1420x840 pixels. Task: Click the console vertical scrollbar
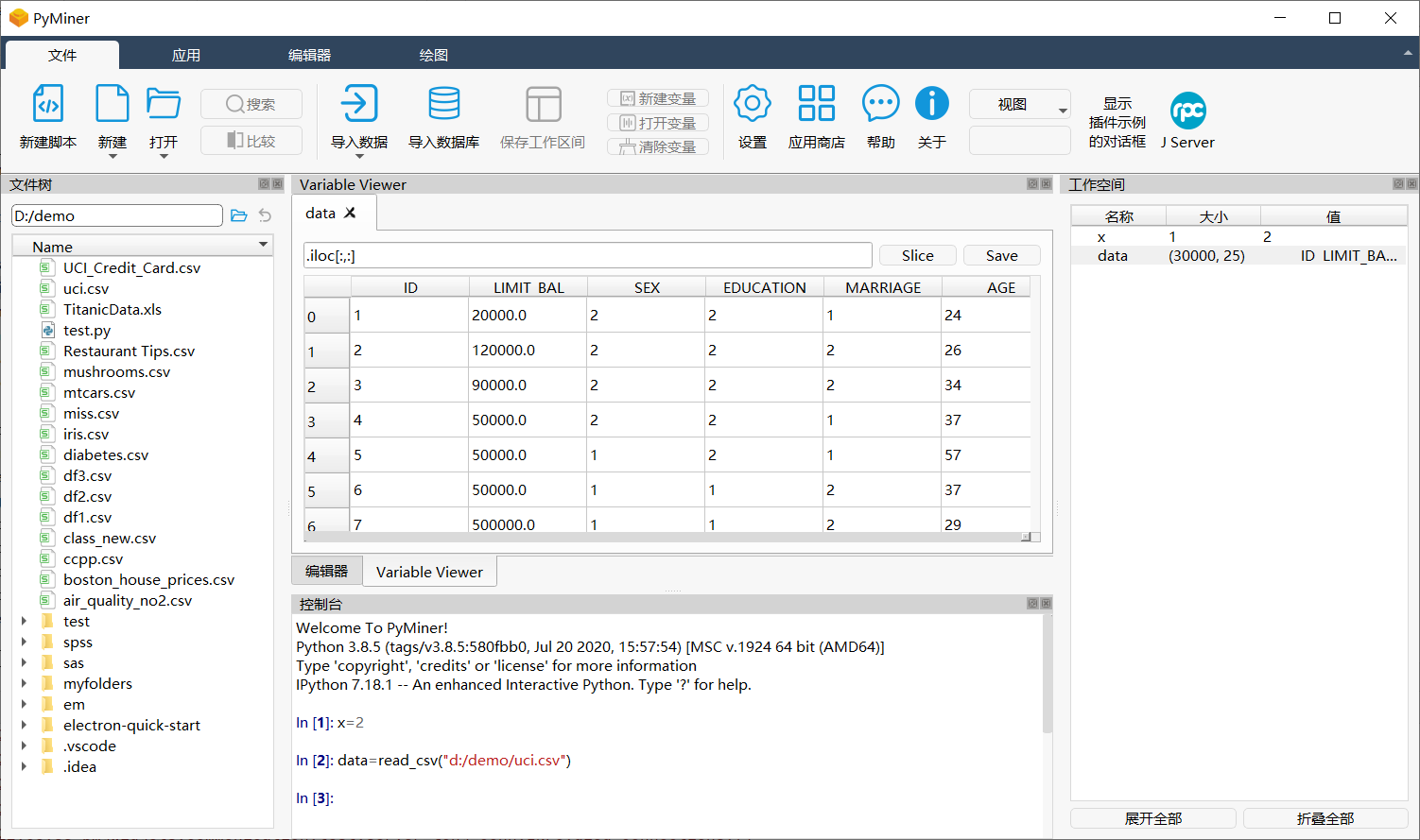click(1048, 673)
